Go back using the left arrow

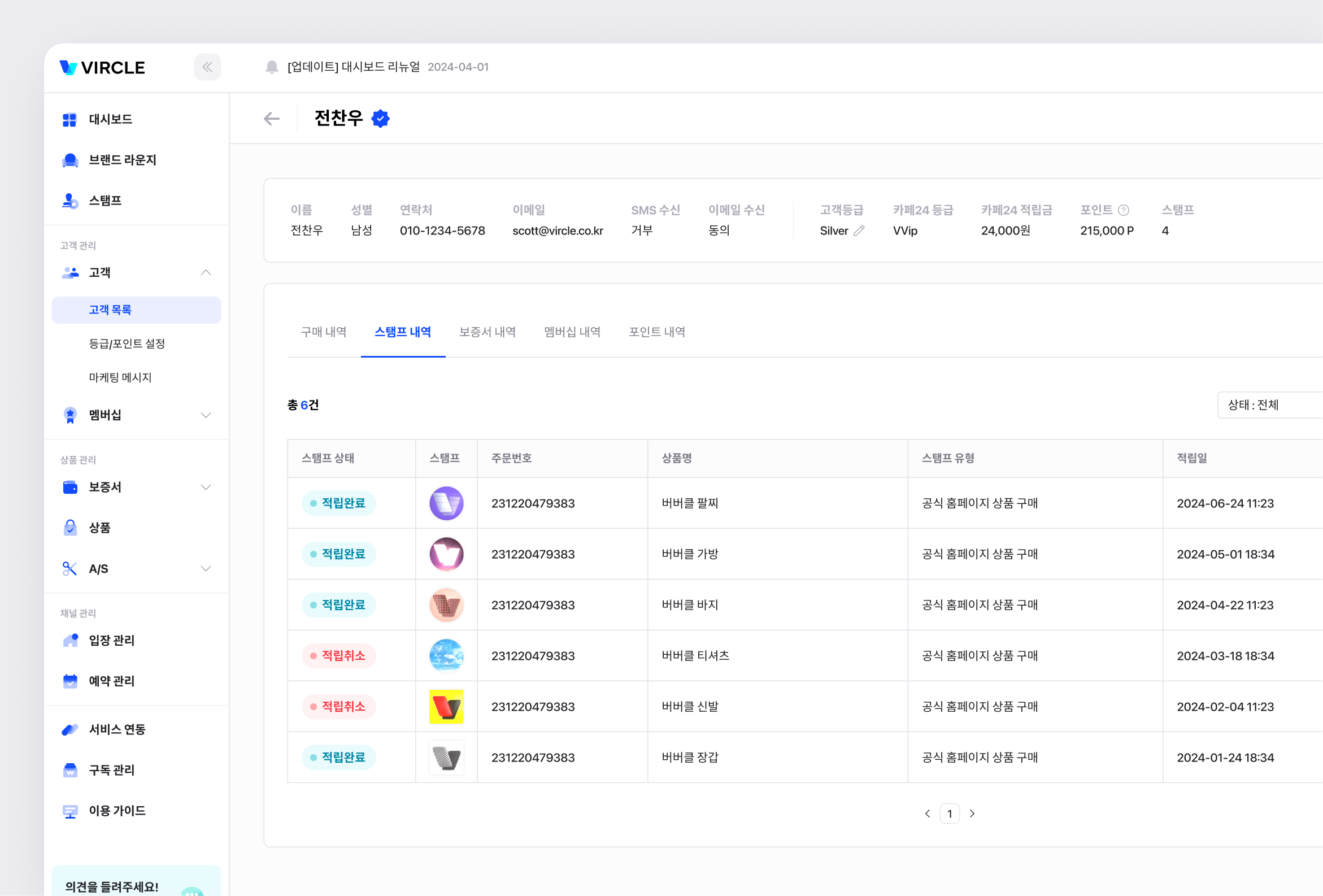[272, 119]
